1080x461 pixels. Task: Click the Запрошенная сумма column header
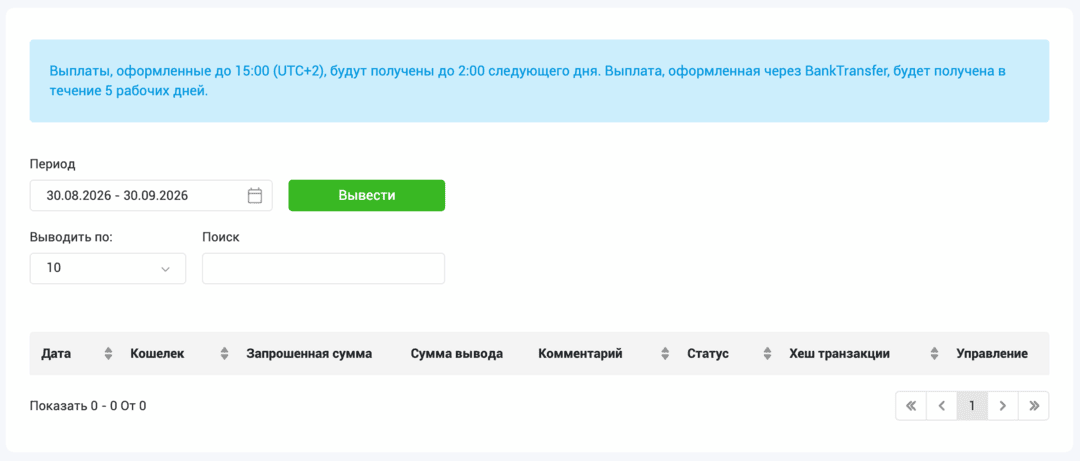click(x=309, y=354)
